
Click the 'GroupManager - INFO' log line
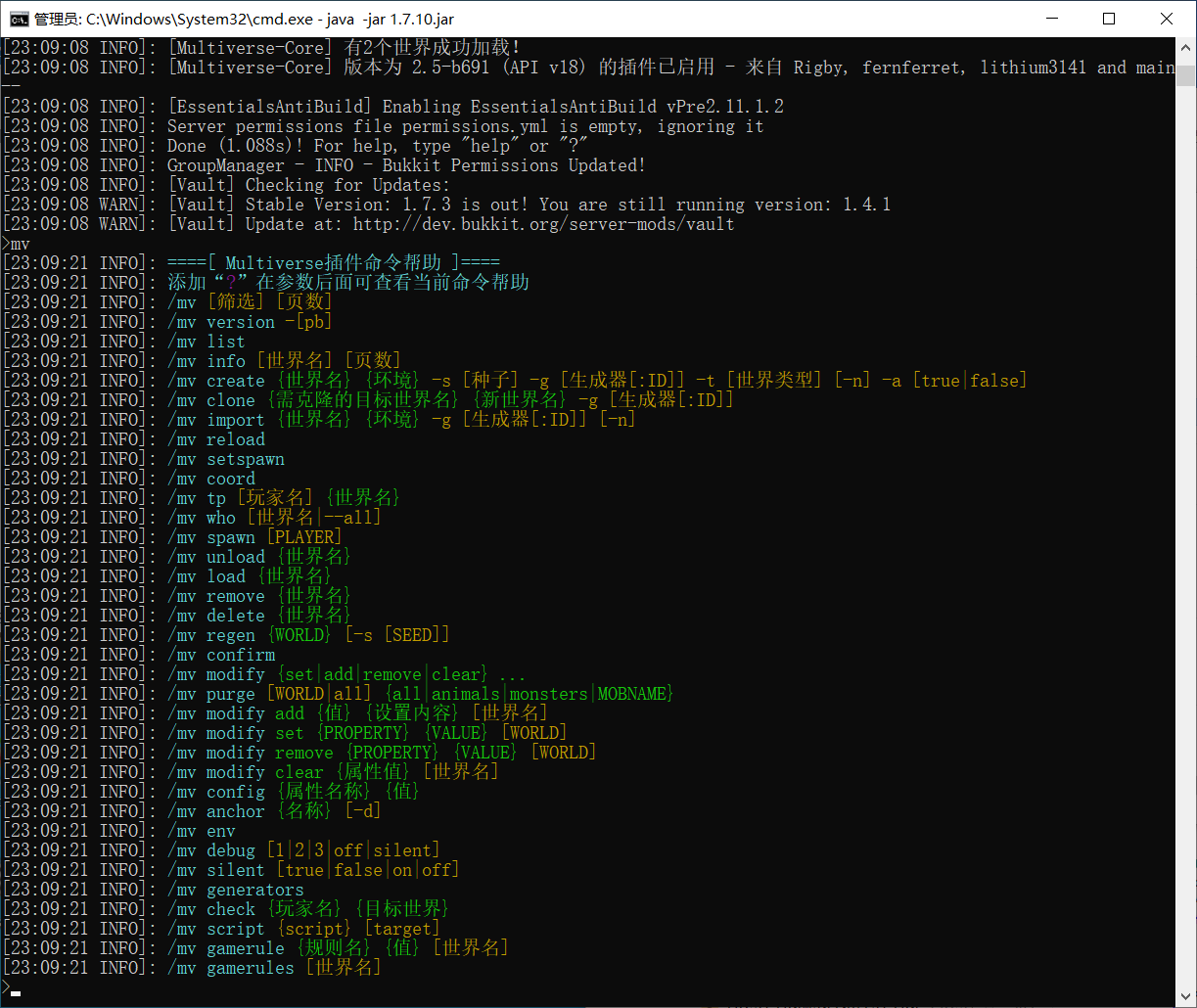pyautogui.click(x=324, y=165)
